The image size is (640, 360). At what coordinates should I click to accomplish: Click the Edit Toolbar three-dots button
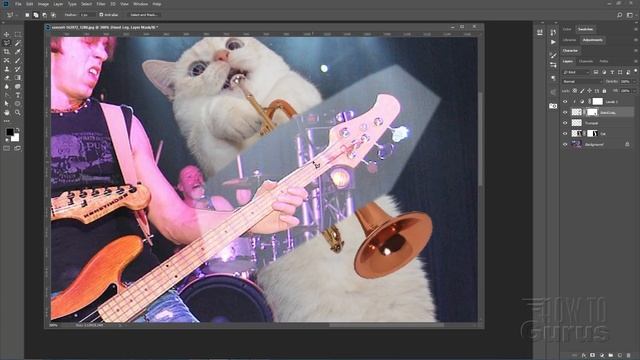[7, 121]
